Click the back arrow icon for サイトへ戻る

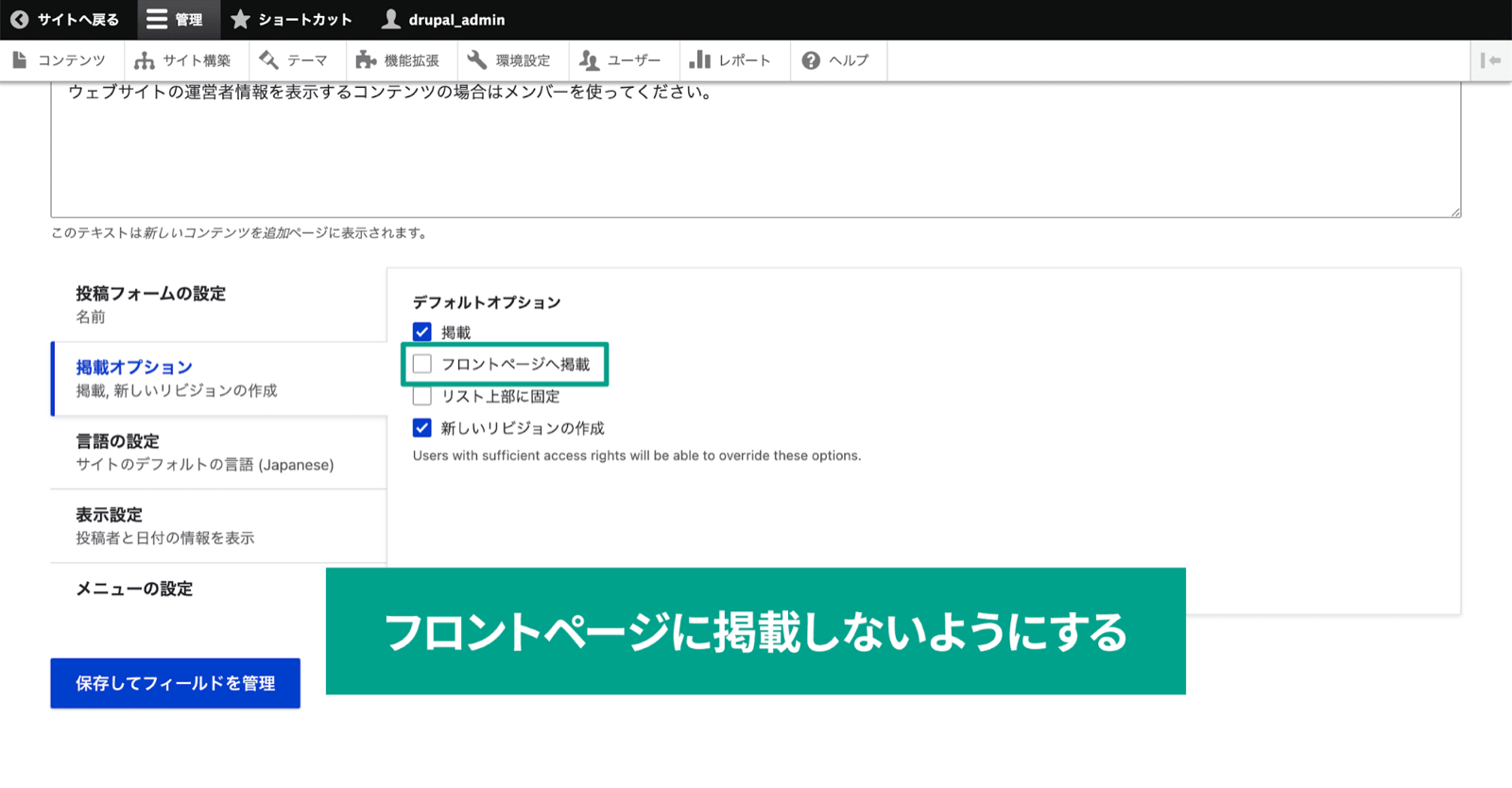pyautogui.click(x=20, y=20)
